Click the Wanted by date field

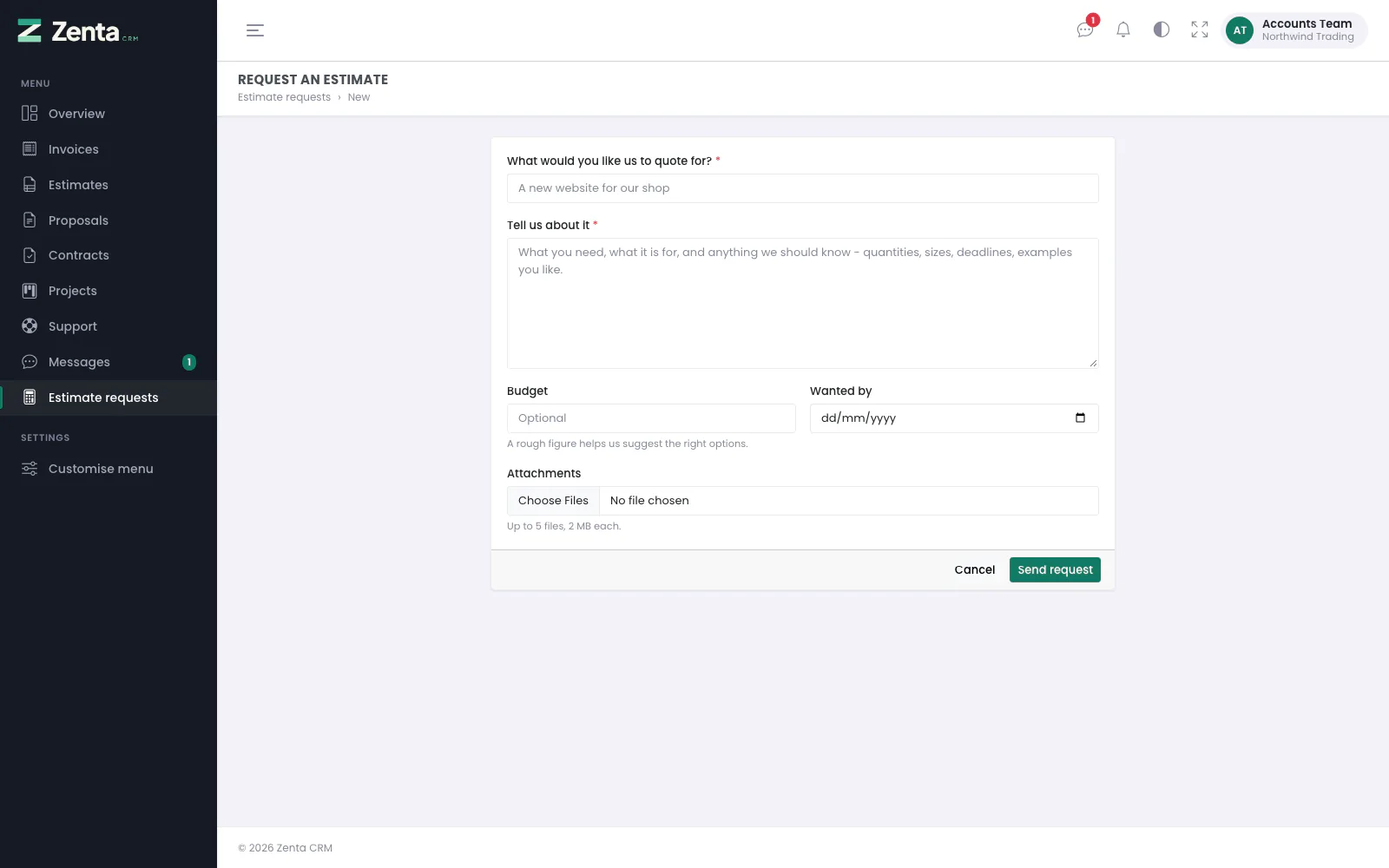point(954,418)
